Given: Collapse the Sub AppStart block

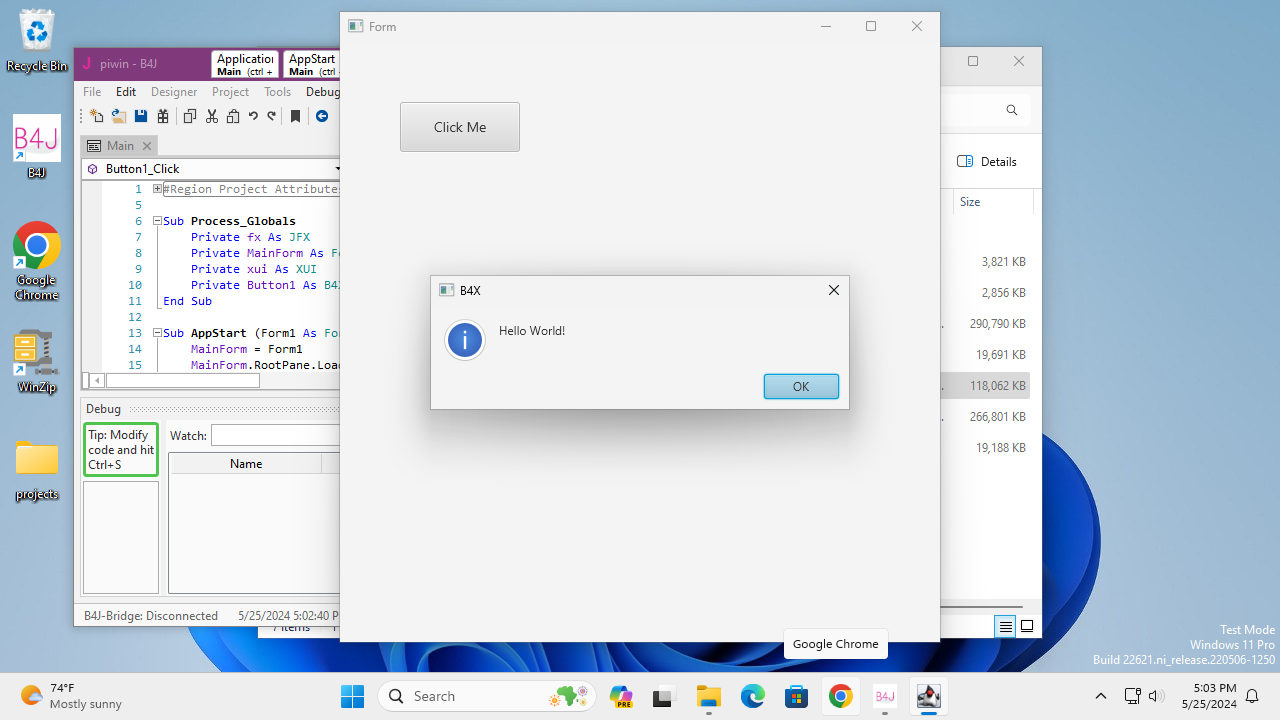Looking at the screenshot, I should (157, 333).
